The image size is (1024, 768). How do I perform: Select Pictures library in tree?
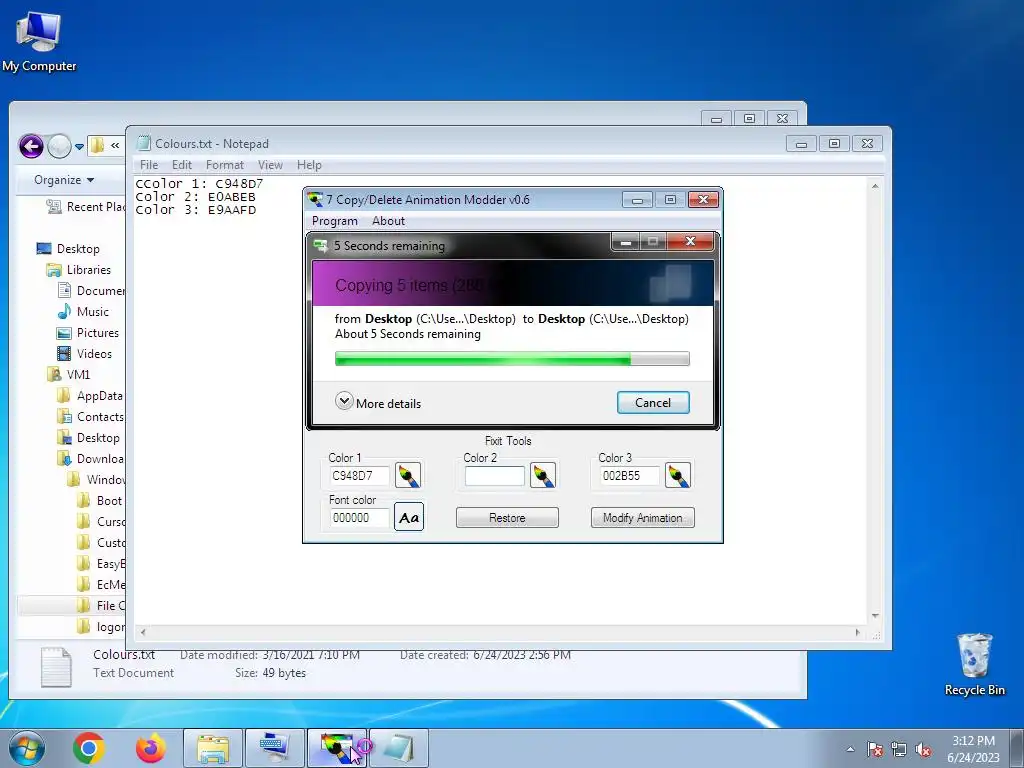pyautogui.click(x=88, y=332)
